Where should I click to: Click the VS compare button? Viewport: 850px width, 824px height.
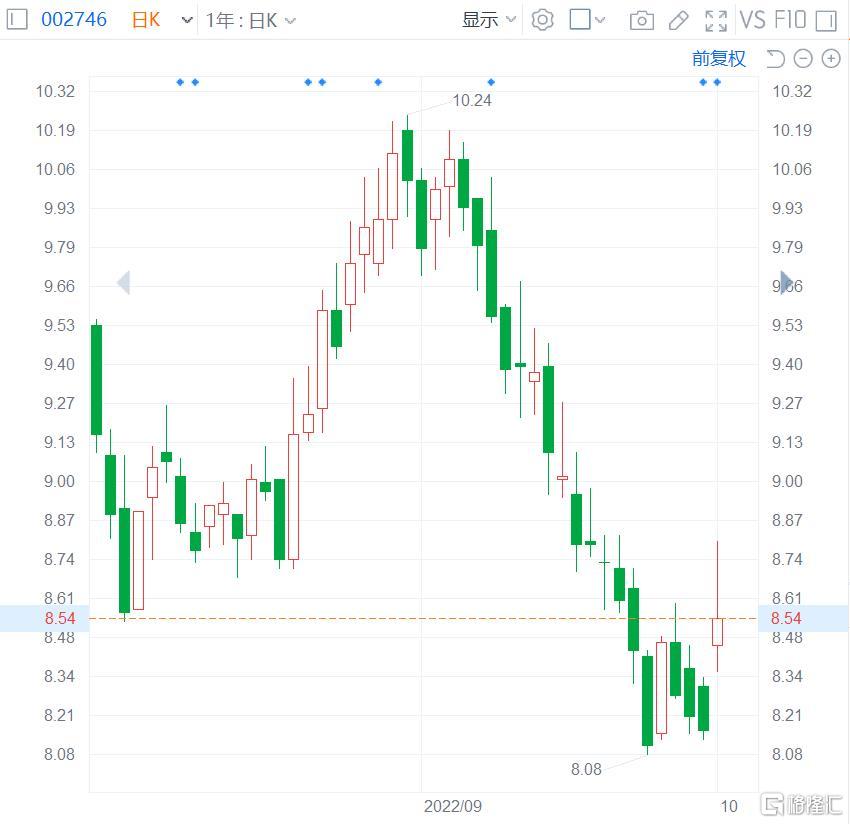click(x=752, y=20)
